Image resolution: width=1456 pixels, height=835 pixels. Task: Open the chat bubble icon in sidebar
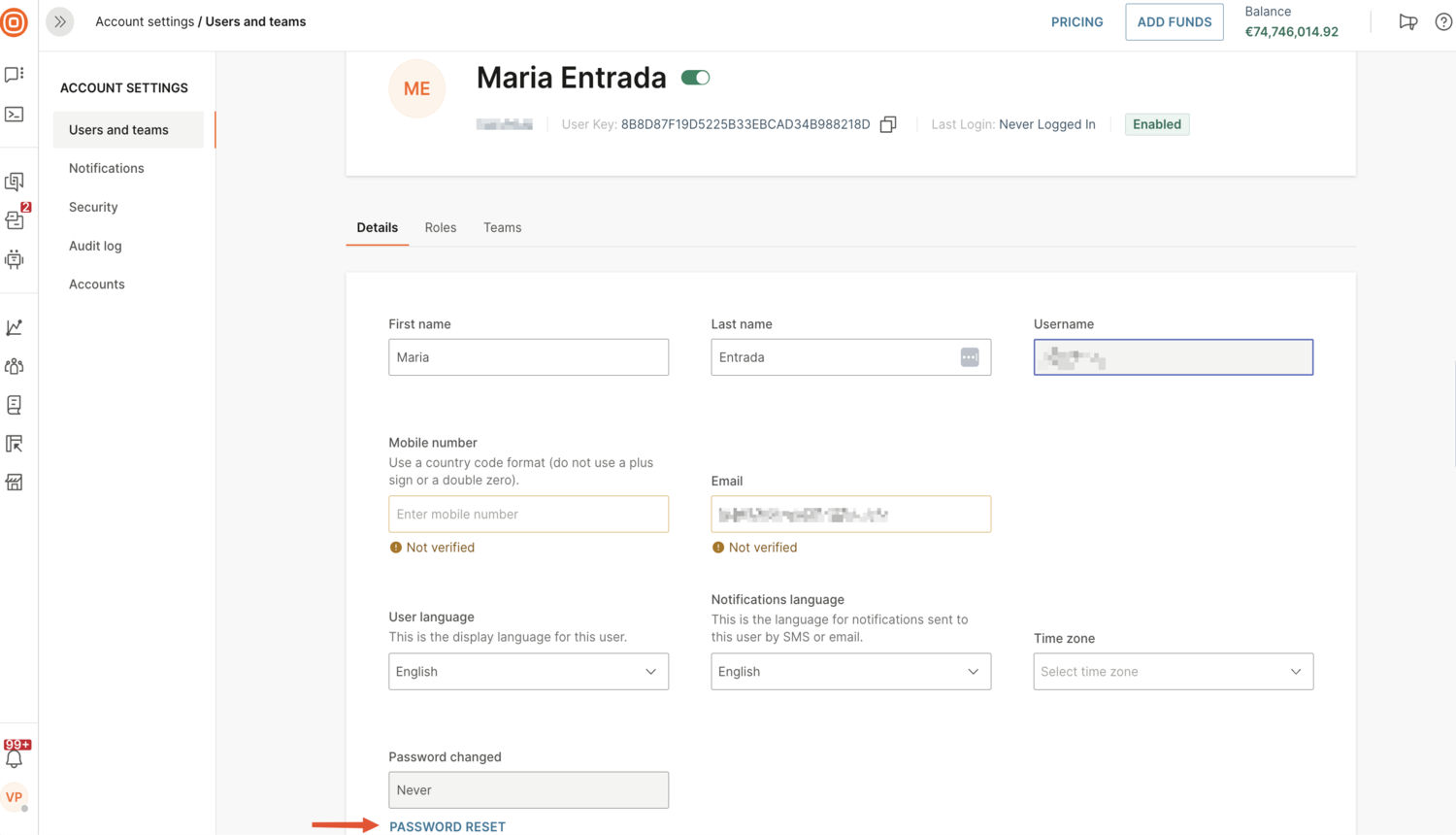tap(15, 75)
